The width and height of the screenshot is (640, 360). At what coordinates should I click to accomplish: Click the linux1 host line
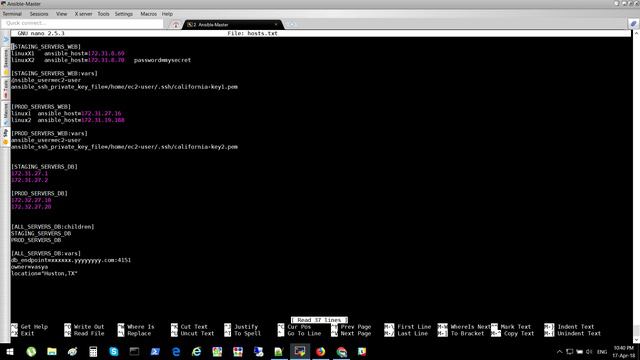click(66, 113)
